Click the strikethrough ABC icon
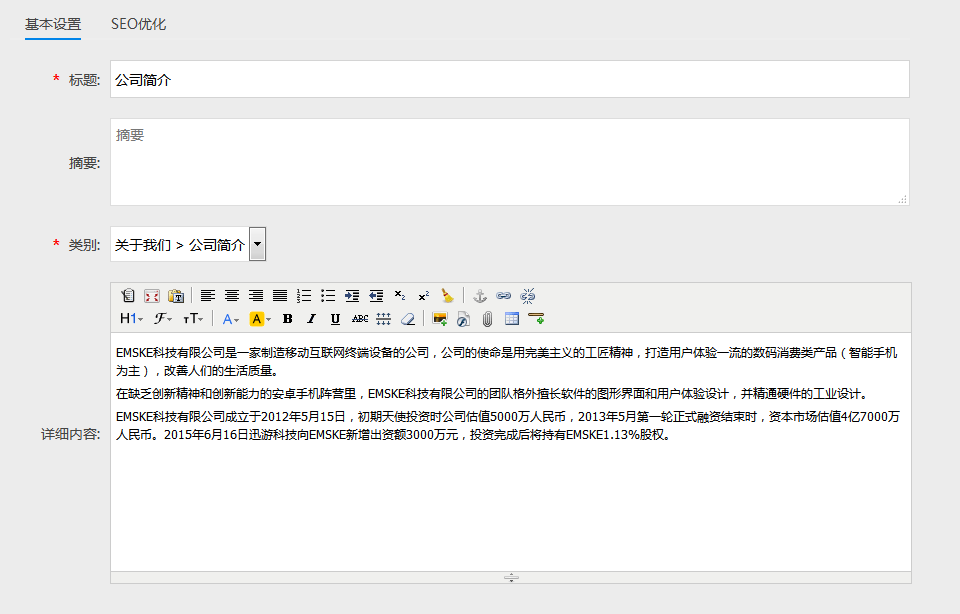Screen dimensions: 960x614 click(359, 319)
